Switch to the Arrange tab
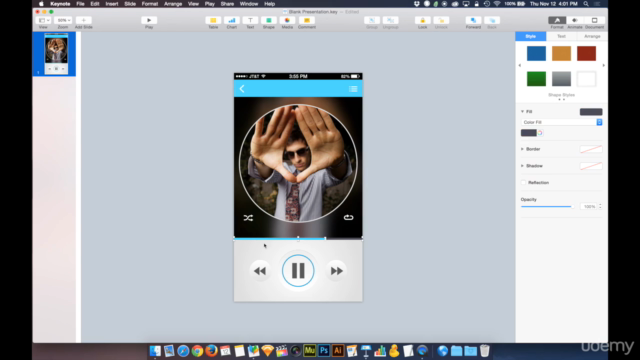 tap(592, 36)
